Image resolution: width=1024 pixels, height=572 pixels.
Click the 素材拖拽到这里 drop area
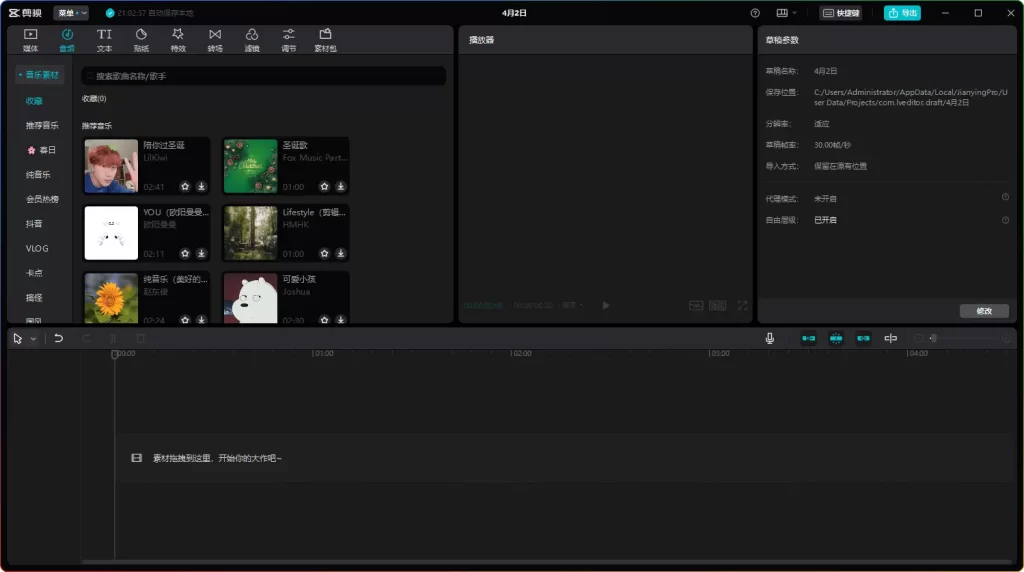point(568,458)
